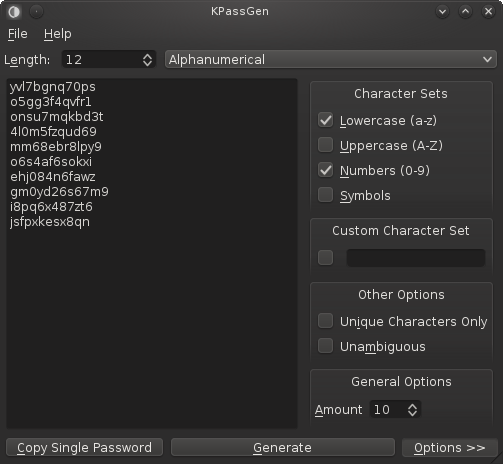Select password mm68ebr8lpy9
The image size is (503, 464).
(x=56, y=147)
